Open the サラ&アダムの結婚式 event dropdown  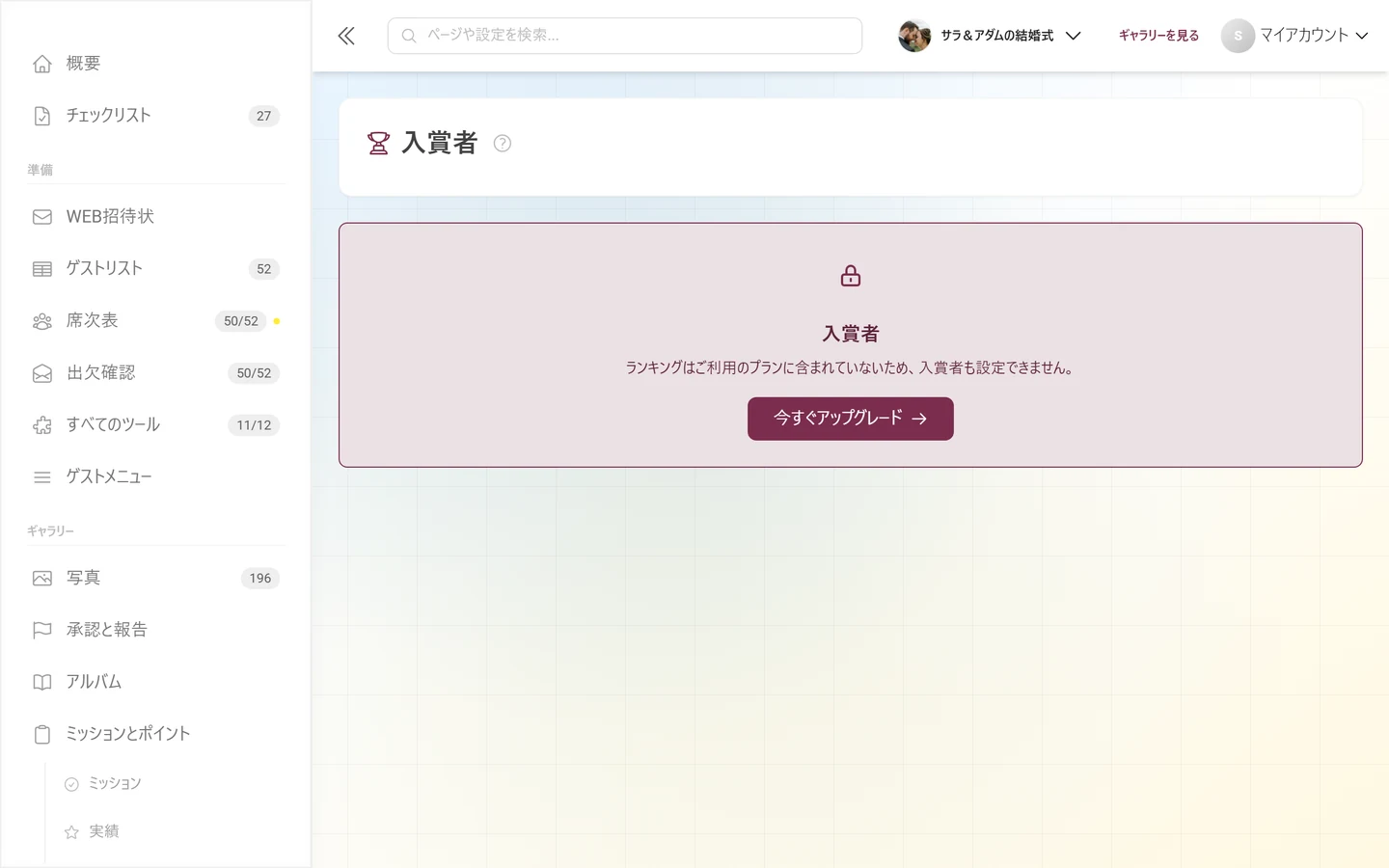pos(990,36)
